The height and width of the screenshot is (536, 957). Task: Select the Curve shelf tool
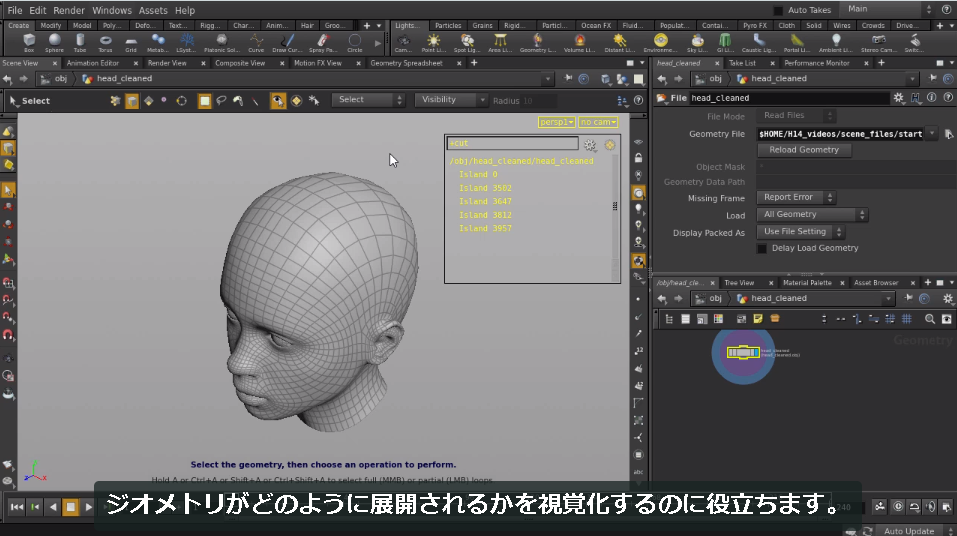[x=256, y=43]
